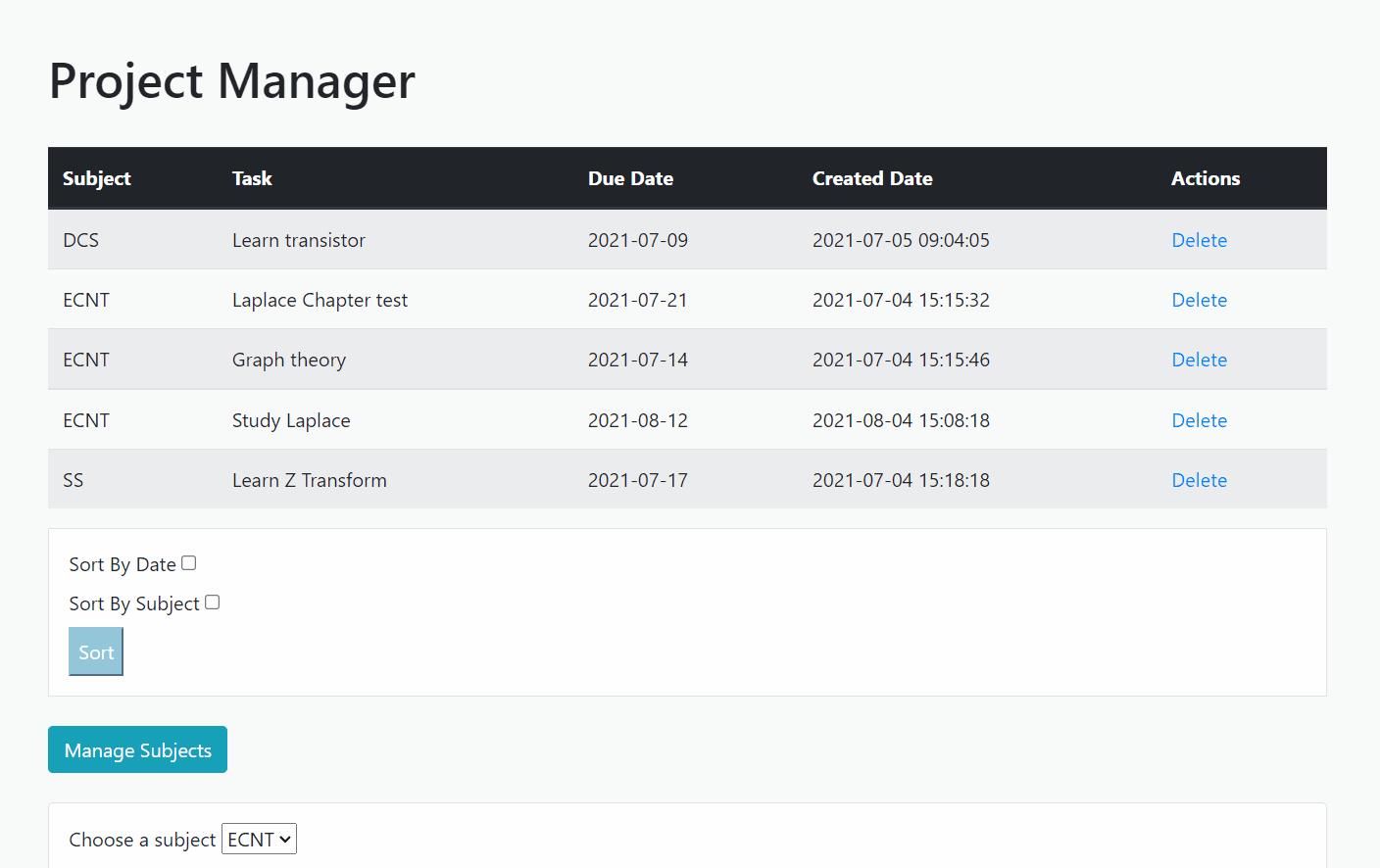The height and width of the screenshot is (868, 1380).
Task: Select ECNT cell in Graph theory row
Action: [86, 360]
